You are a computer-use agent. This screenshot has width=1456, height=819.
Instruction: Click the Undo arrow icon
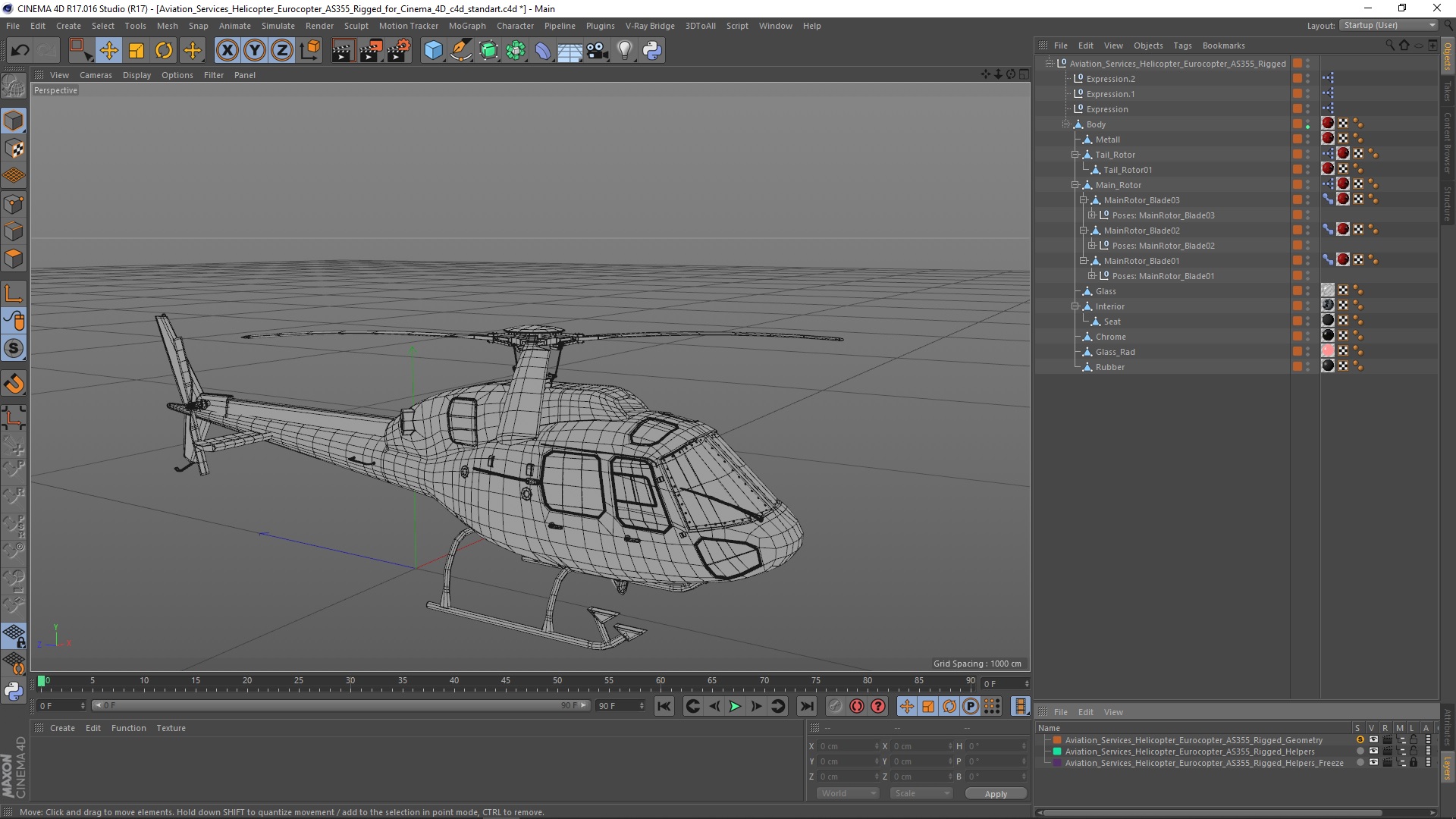pyautogui.click(x=20, y=51)
